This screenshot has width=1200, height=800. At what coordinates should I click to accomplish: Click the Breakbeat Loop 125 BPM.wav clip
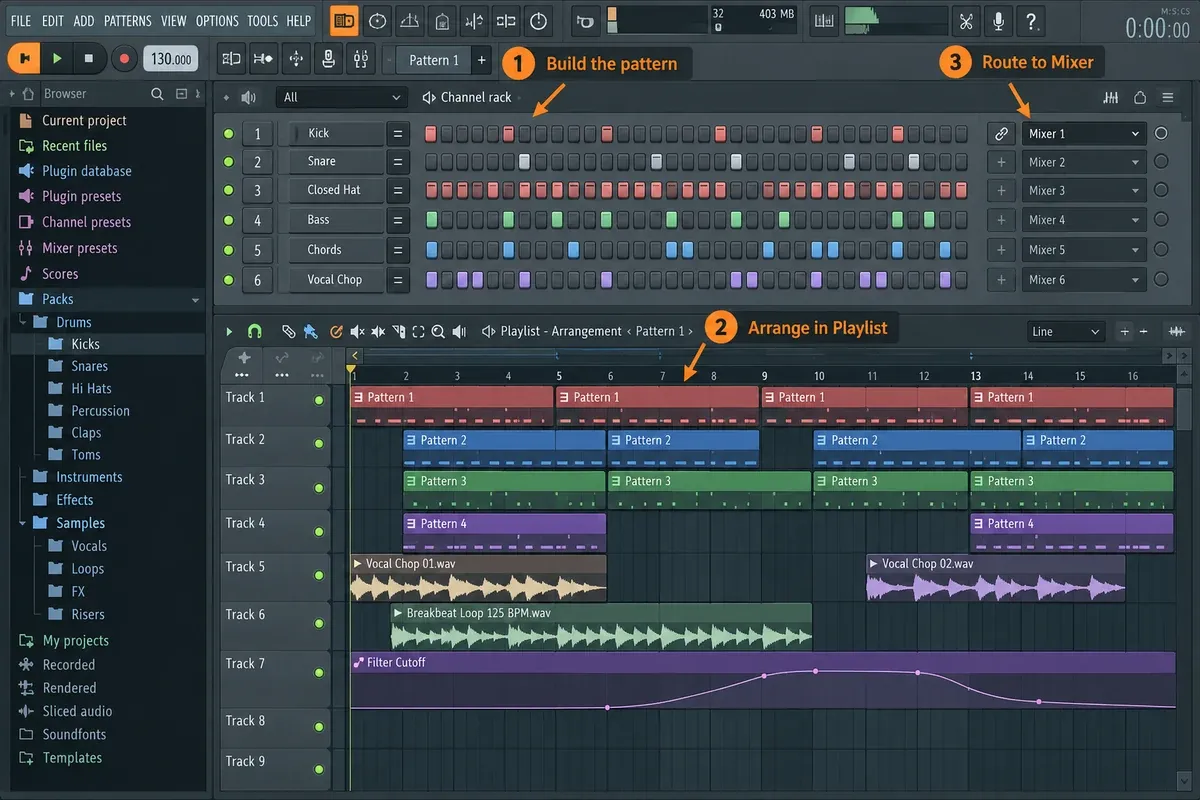pos(601,626)
